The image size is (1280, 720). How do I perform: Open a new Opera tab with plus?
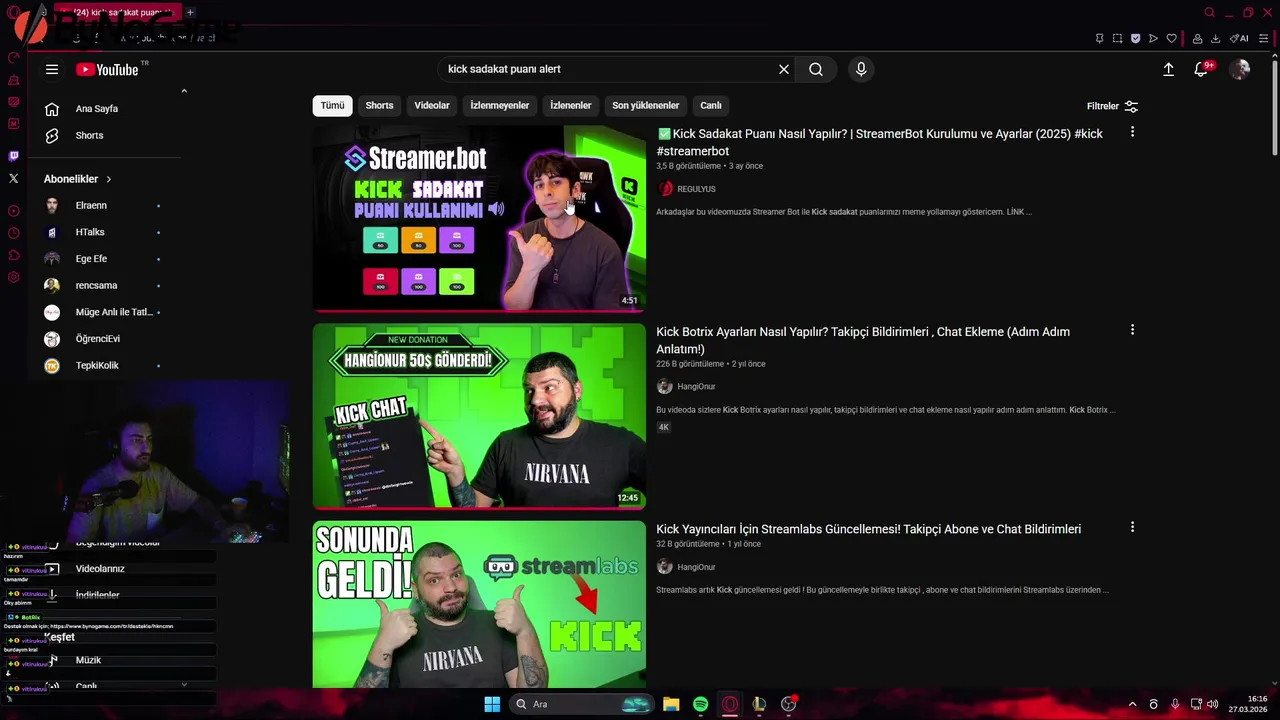pyautogui.click(x=189, y=13)
